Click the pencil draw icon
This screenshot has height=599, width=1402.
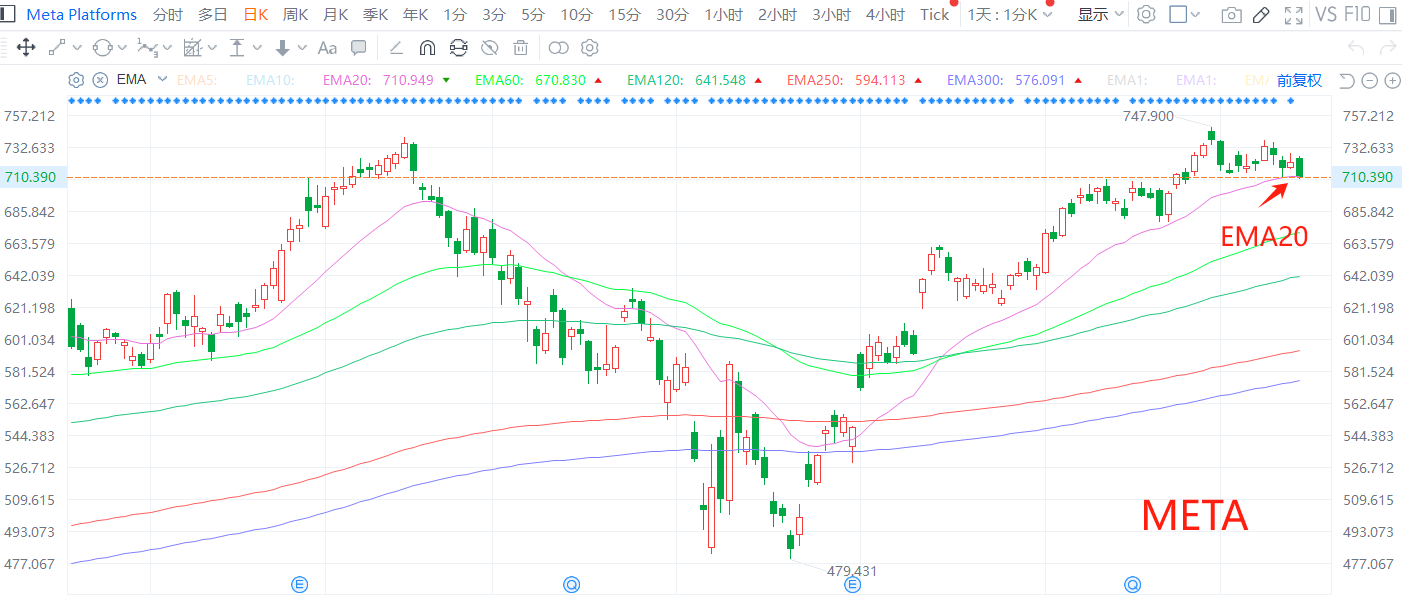coord(1262,15)
